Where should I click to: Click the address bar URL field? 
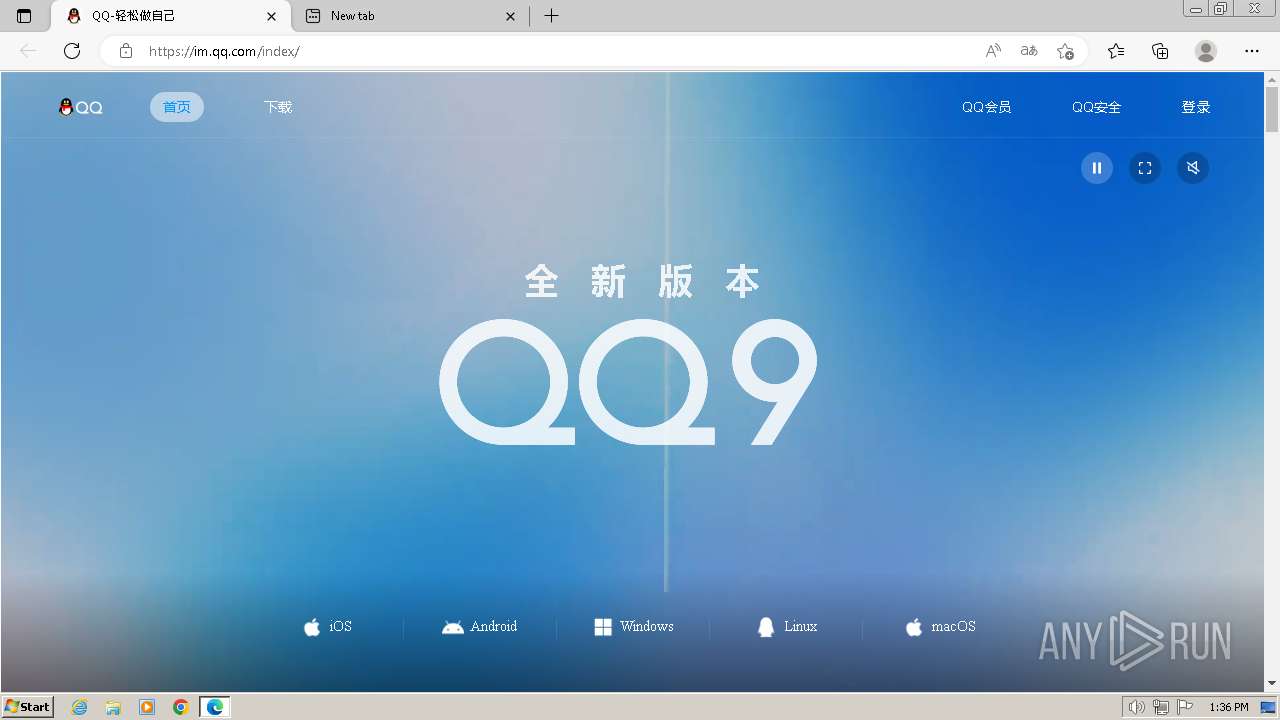tap(560, 51)
